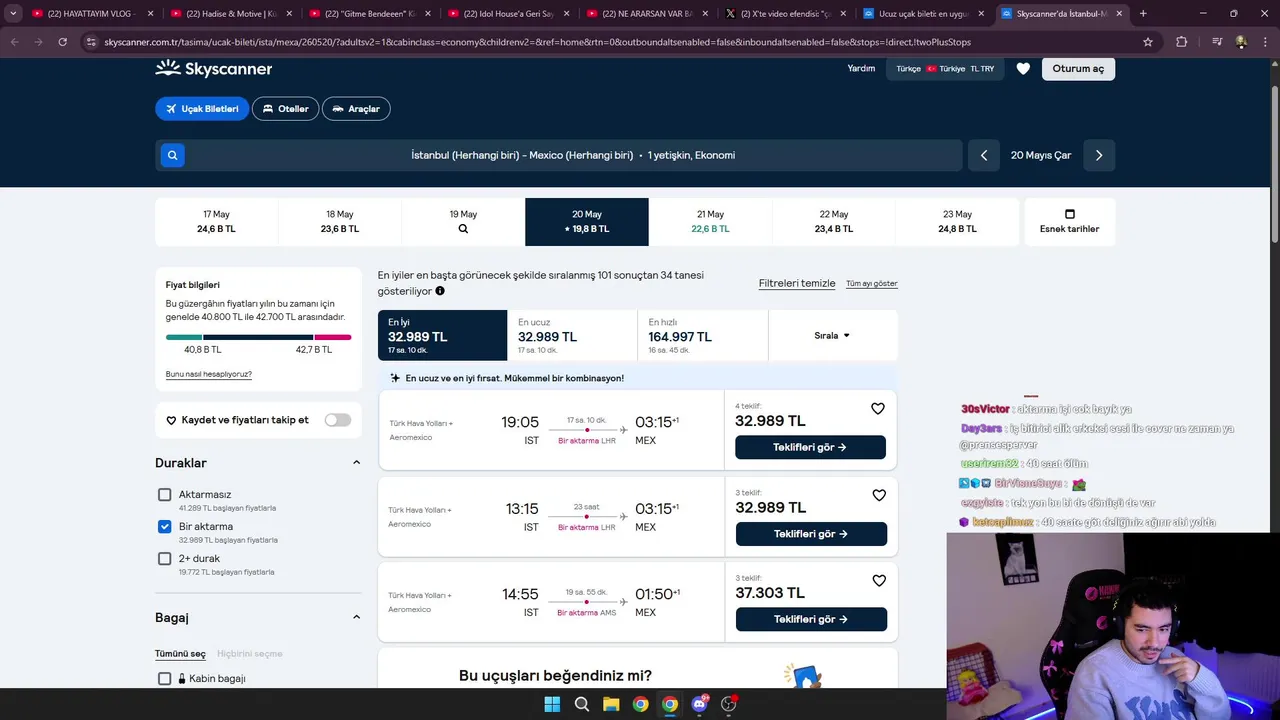Reload the page in Chrome
Image resolution: width=1280 pixels, height=720 pixels.
pos(63,42)
